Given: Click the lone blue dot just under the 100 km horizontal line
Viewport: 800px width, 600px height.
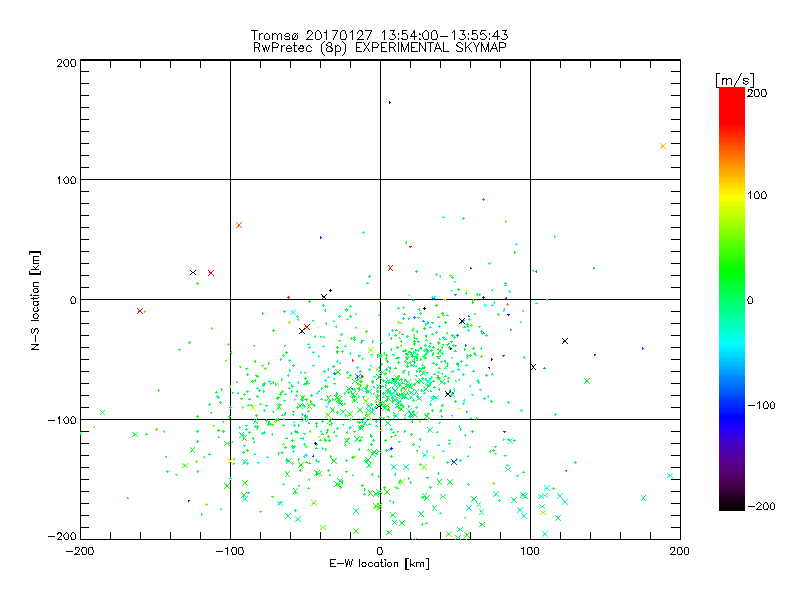Looking at the screenshot, I should tap(483, 199).
